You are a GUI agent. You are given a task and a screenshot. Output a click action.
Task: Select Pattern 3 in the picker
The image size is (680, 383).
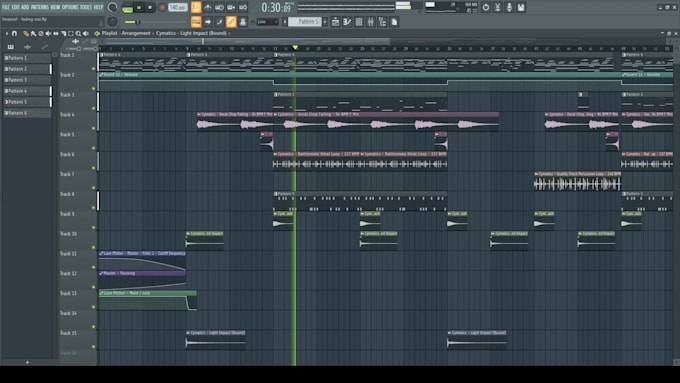point(27,80)
